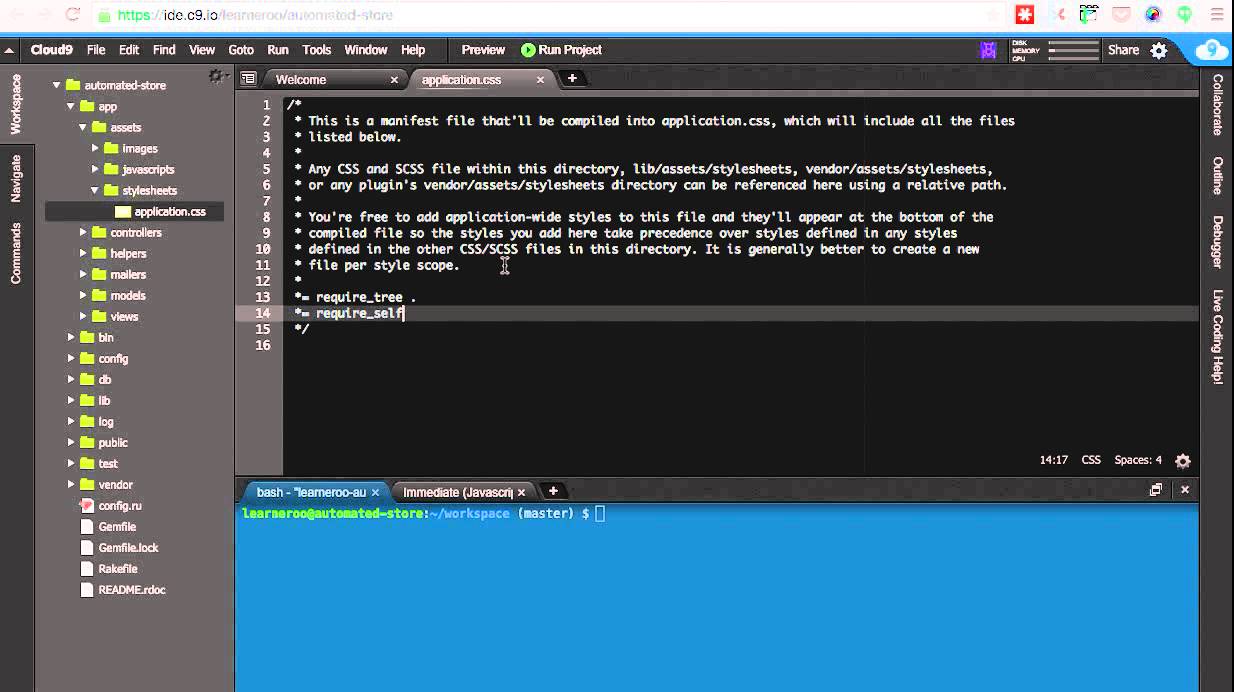Add new terminal tab with plus button
The height and width of the screenshot is (692, 1234).
[x=553, y=491]
